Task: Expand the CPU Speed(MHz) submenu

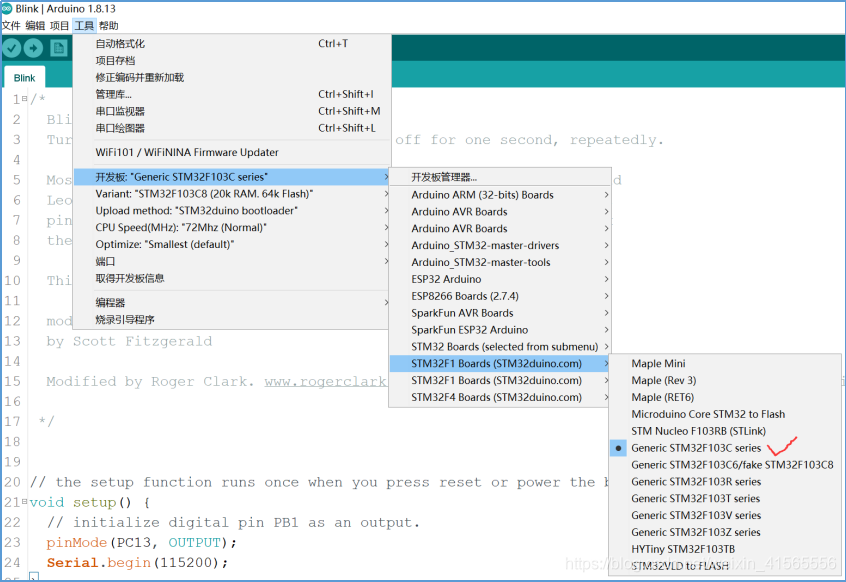Action: click(x=232, y=227)
